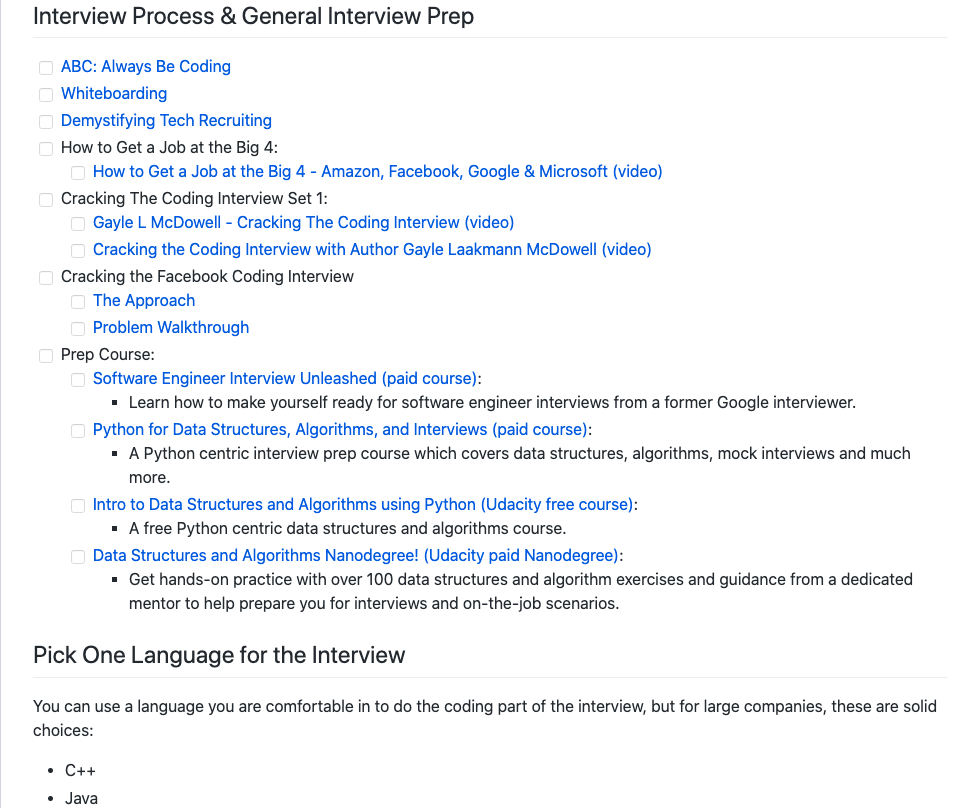Screen dimensions: 979x808
Task: Check the Demystifying Tech Recruiting box
Action: [x=46, y=122]
